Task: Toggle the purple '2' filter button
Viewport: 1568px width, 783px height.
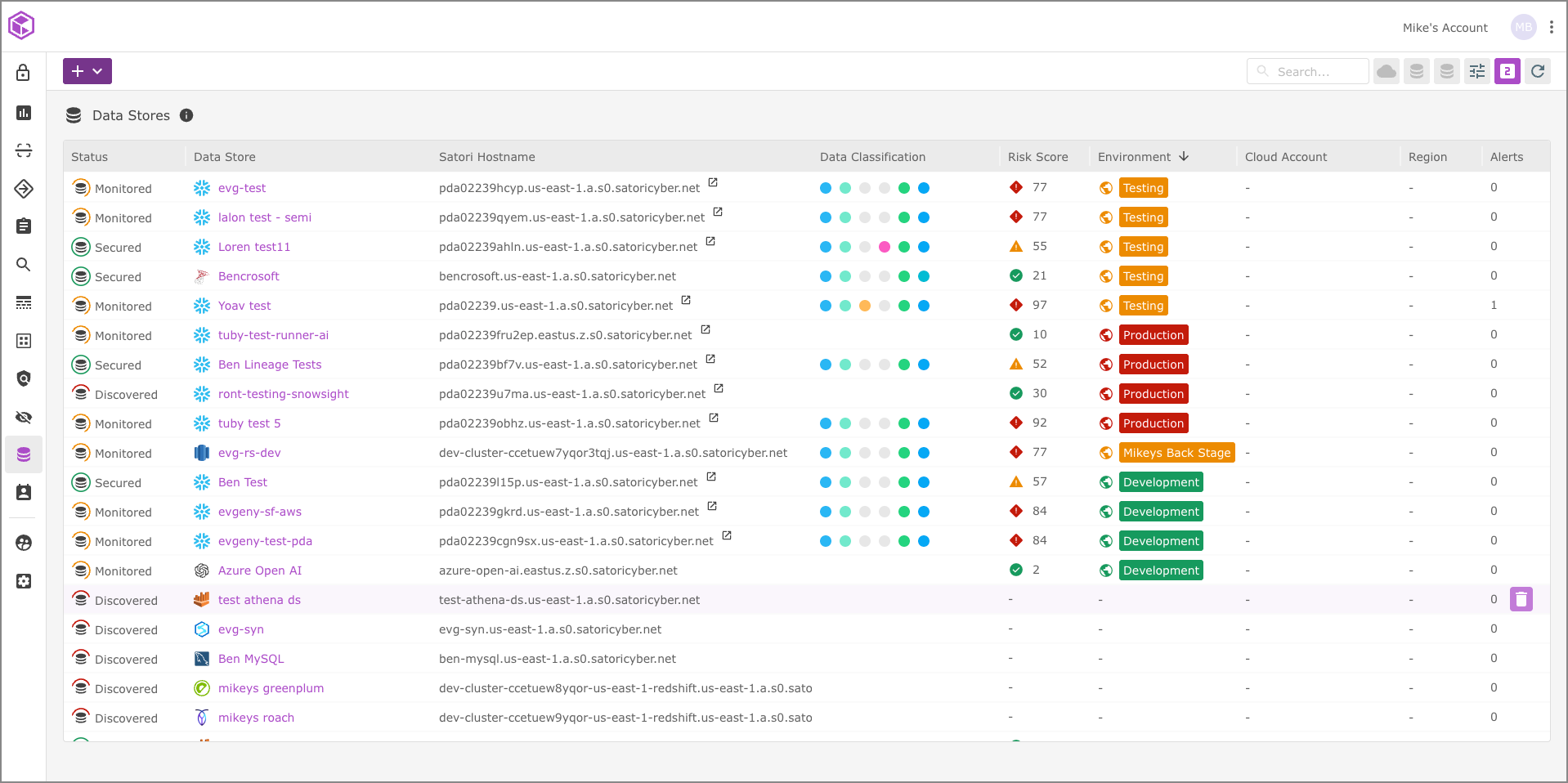Action: (x=1507, y=72)
